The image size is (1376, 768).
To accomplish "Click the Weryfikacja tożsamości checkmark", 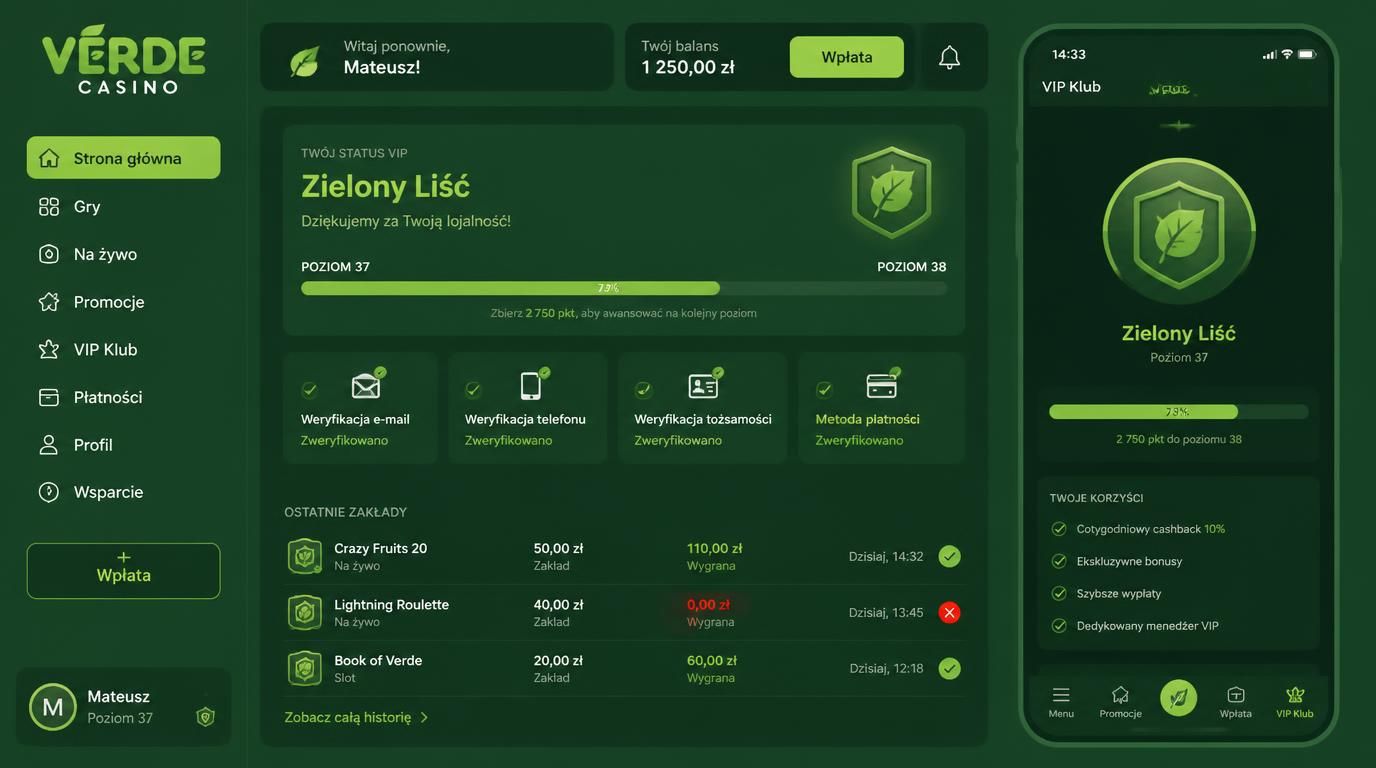I will click(644, 389).
